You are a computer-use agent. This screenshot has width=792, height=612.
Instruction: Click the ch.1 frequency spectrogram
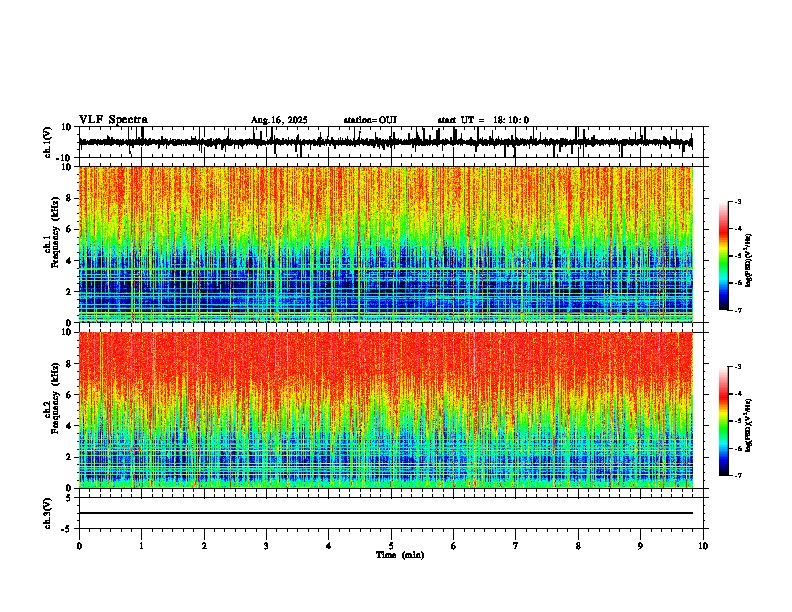click(x=386, y=244)
